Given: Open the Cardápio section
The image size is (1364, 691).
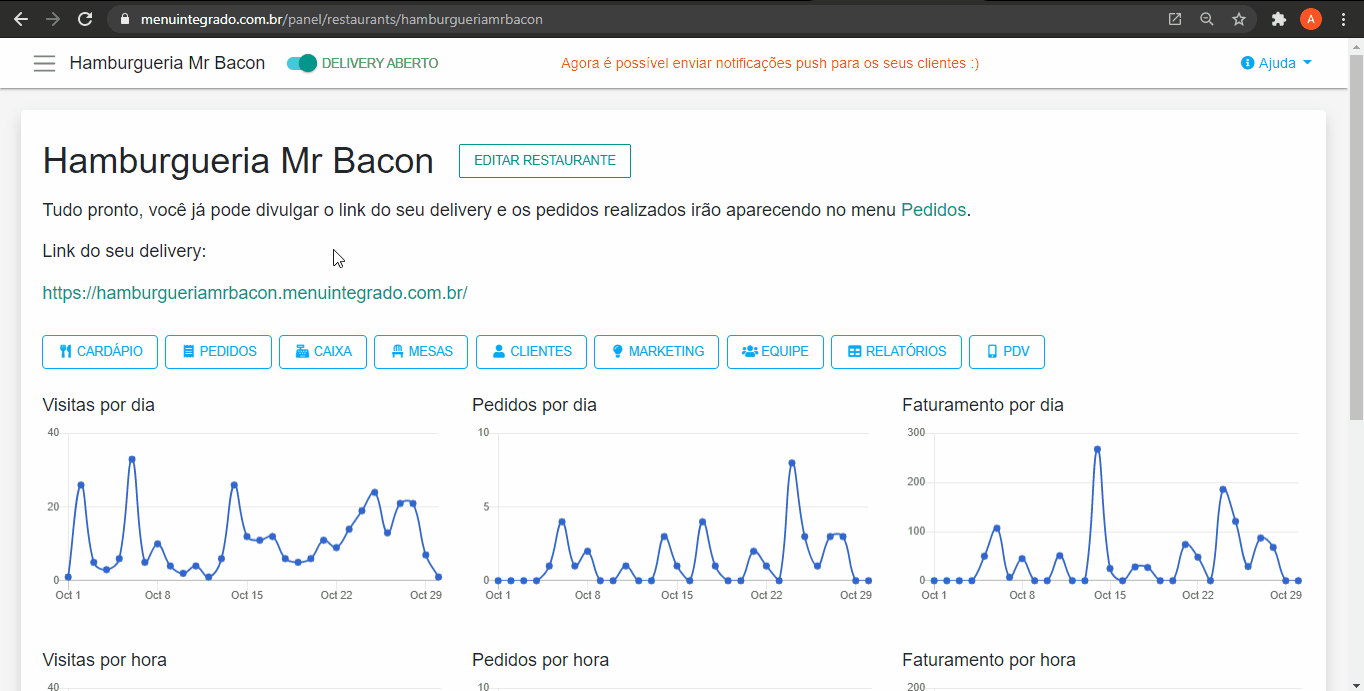Looking at the screenshot, I should tap(100, 352).
